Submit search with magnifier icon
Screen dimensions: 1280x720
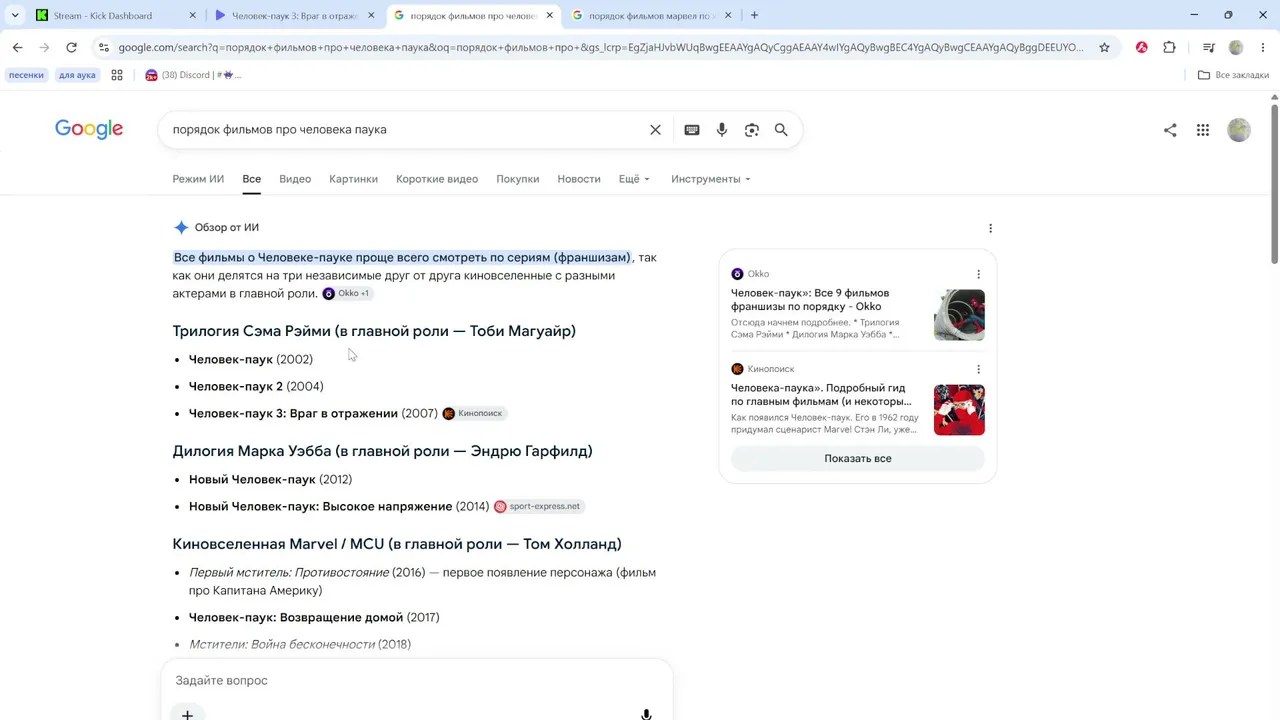(x=781, y=130)
